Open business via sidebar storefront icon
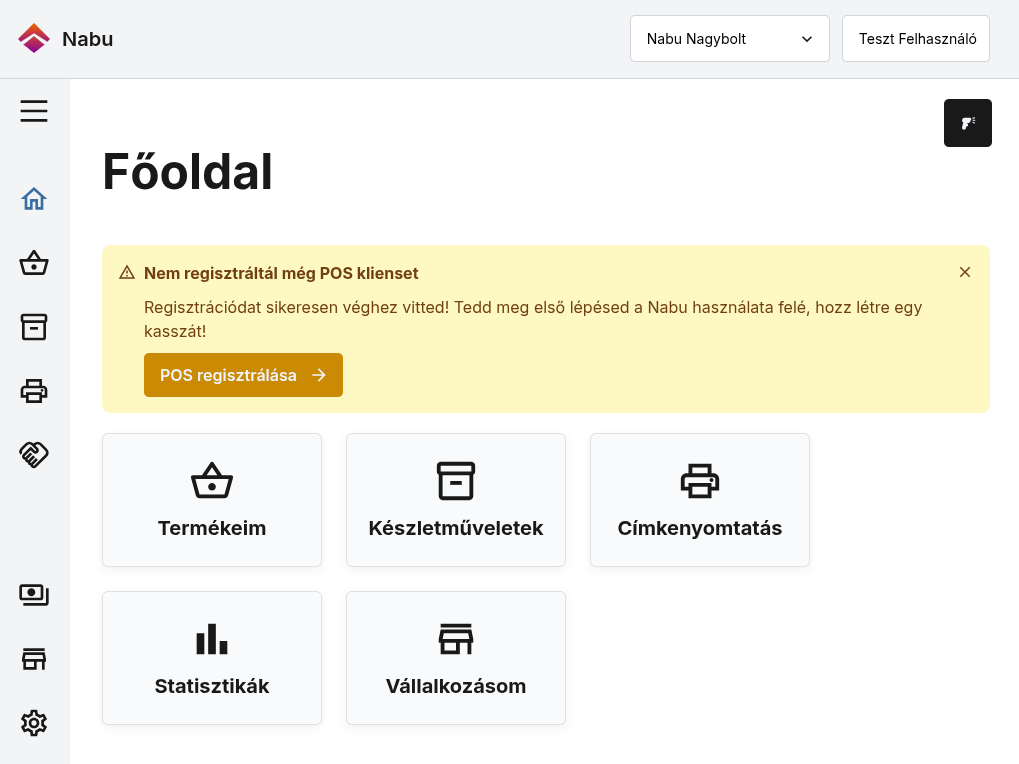The width and height of the screenshot is (1019, 764). [x=34, y=659]
